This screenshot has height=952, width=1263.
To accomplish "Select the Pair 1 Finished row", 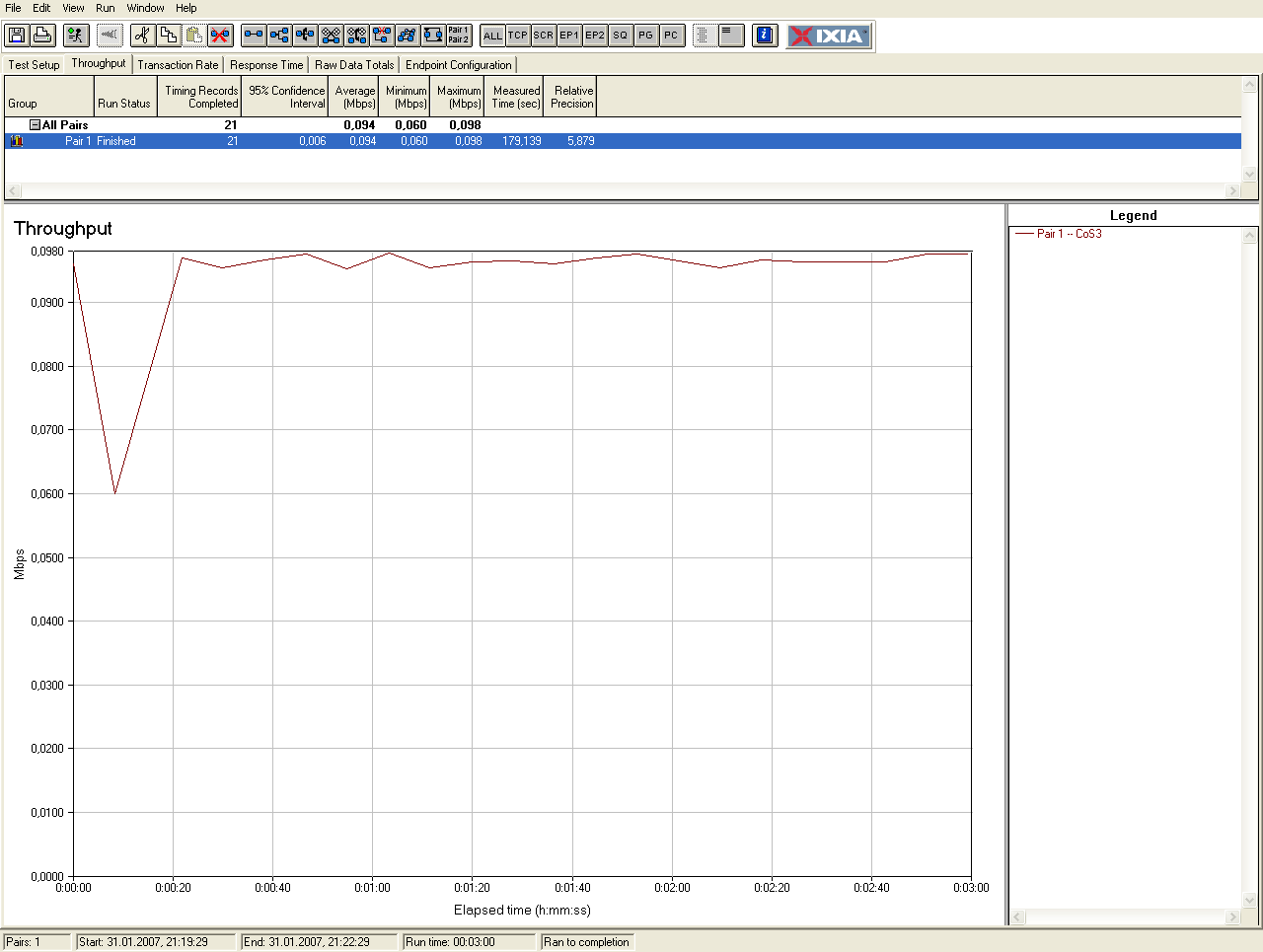I will [623, 141].
